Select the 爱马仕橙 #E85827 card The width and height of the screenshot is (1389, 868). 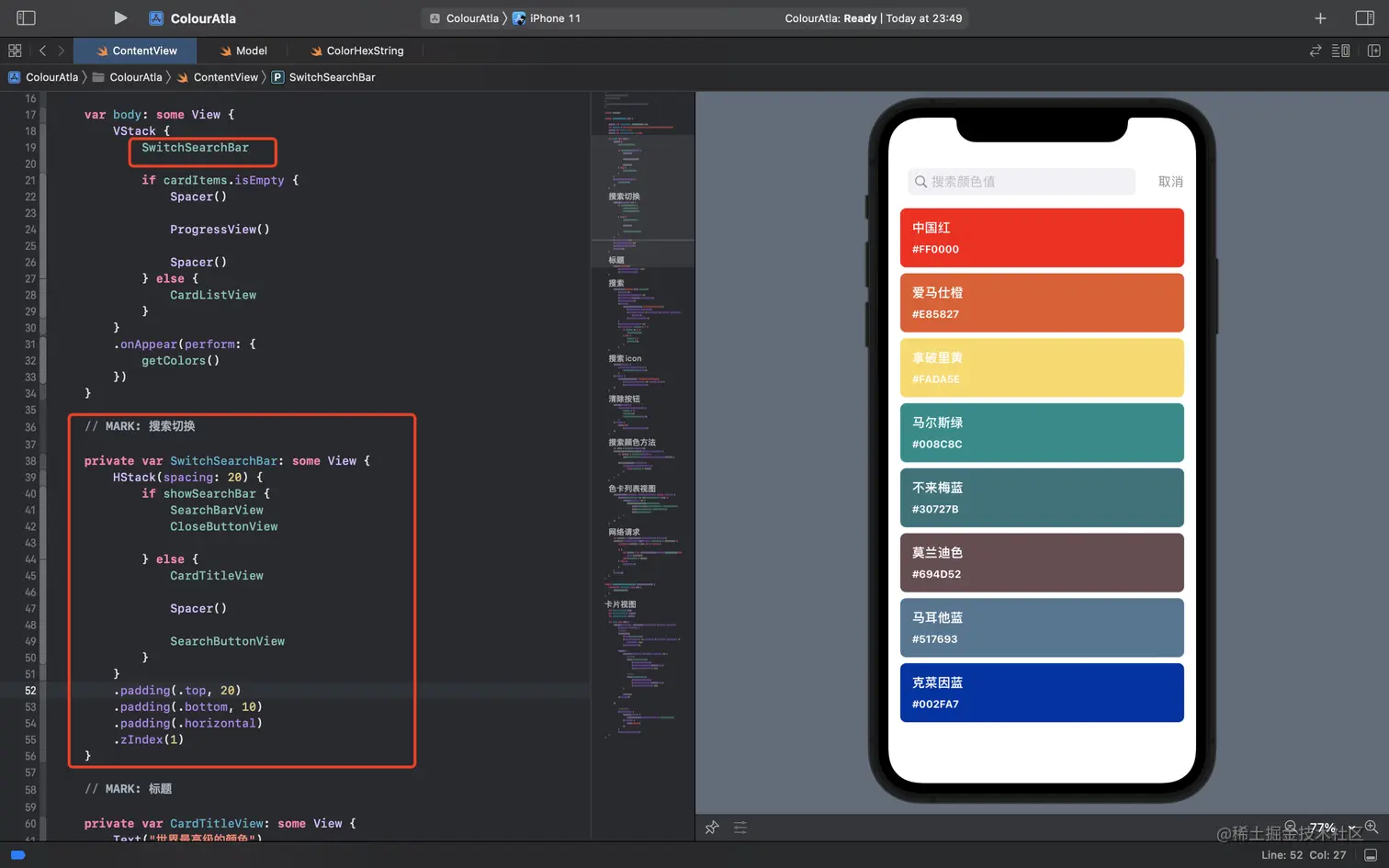(x=1042, y=303)
